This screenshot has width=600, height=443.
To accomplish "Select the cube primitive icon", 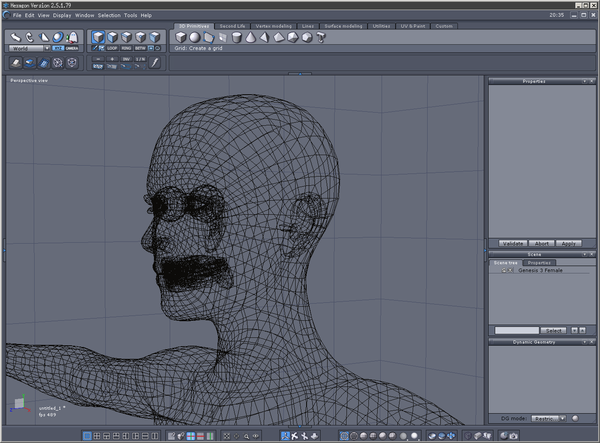I will [x=181, y=37].
